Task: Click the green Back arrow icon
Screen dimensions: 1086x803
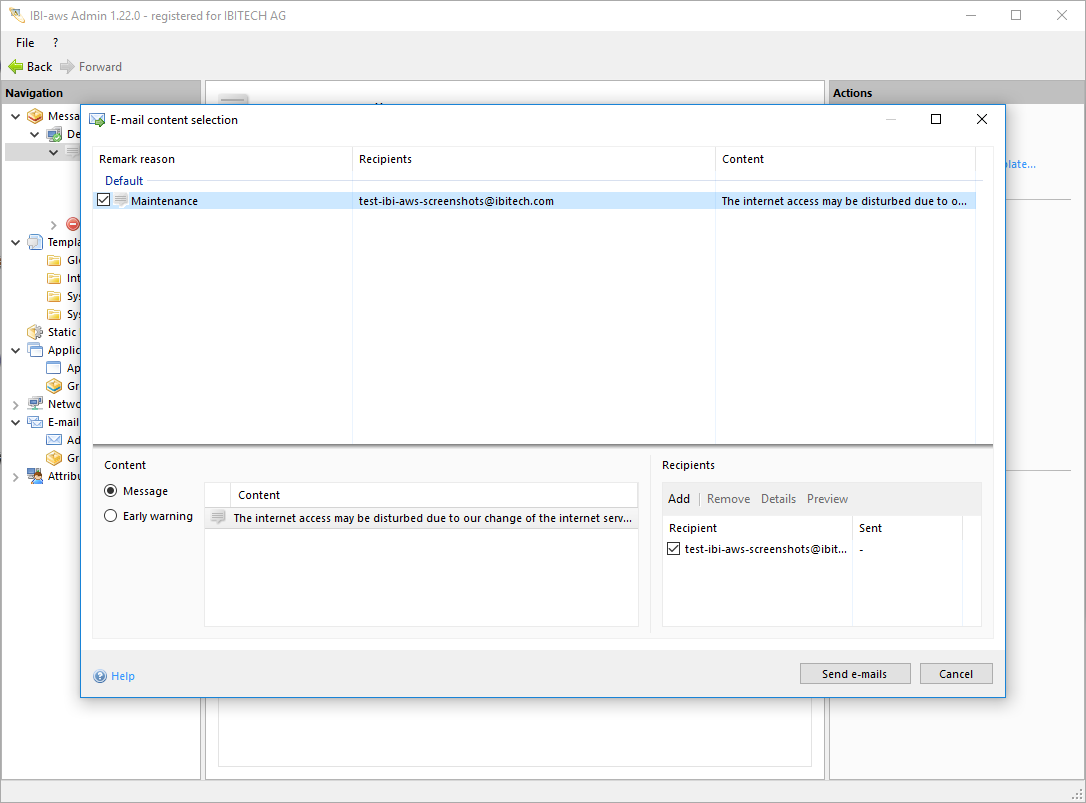Action: 15,67
